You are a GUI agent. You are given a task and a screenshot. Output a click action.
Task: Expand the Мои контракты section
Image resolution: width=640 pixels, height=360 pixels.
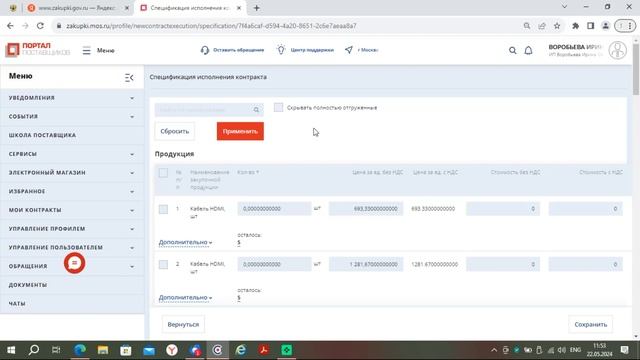[x=132, y=210]
